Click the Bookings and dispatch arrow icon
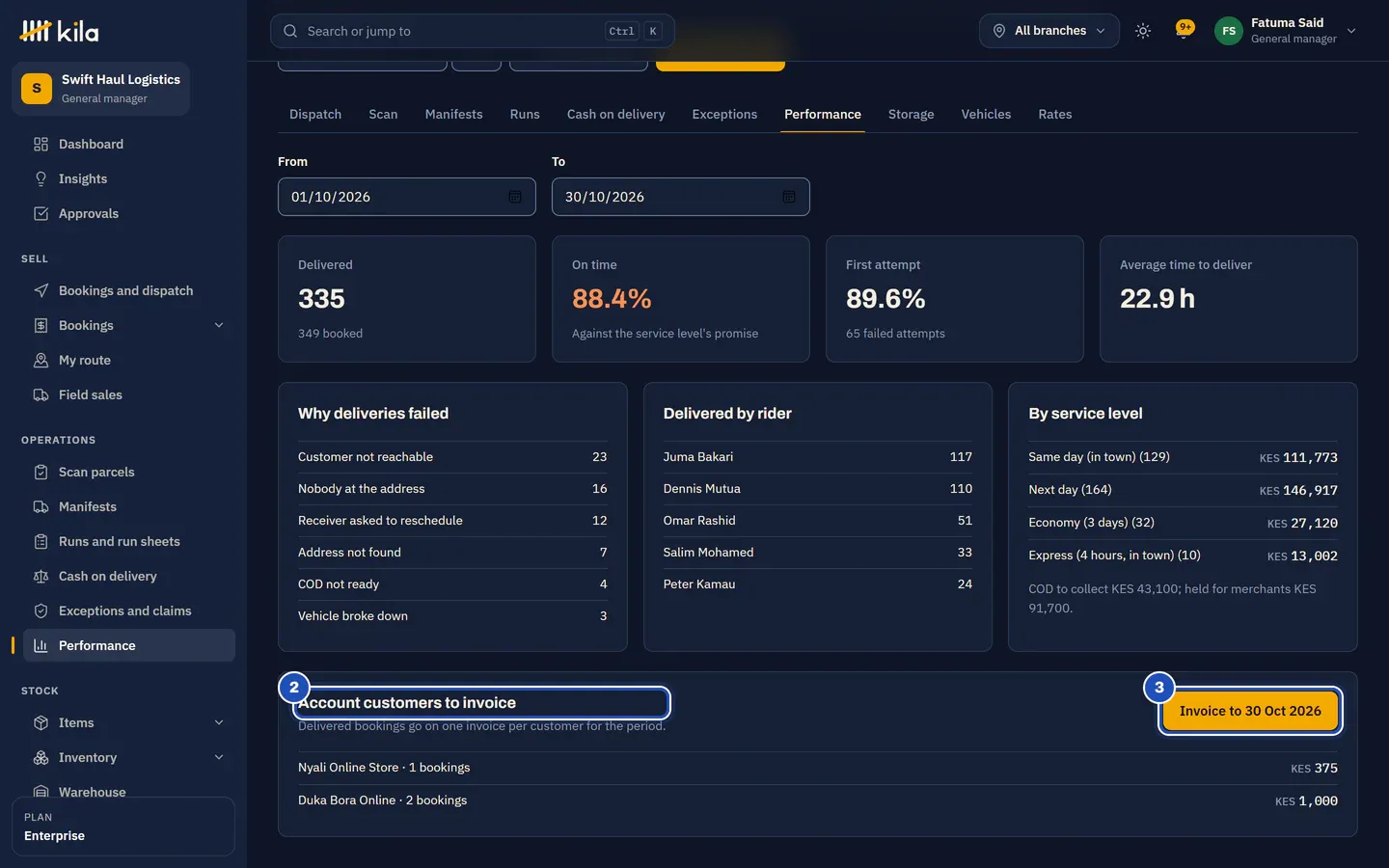 pos(41,291)
